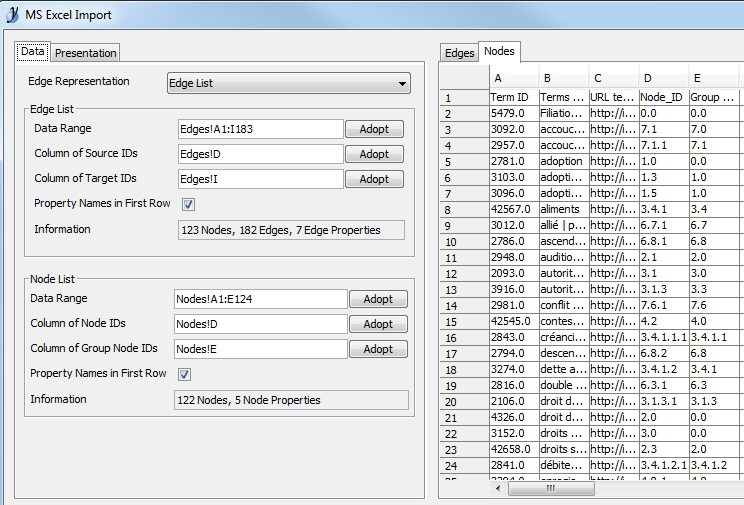
Task: Adopt selection for Column of Target IDs
Action: pos(374,179)
